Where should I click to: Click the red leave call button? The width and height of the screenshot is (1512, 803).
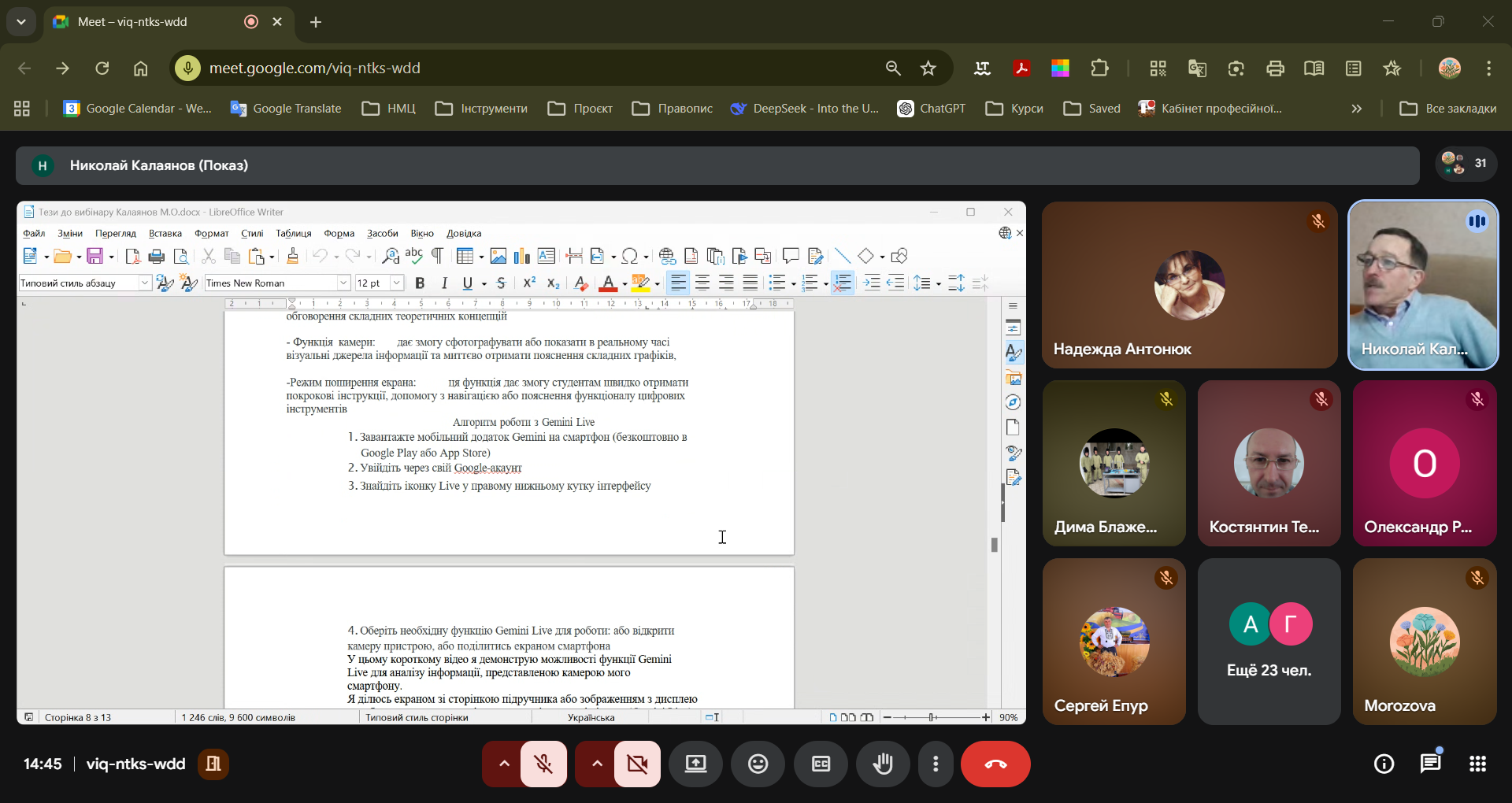click(x=995, y=764)
